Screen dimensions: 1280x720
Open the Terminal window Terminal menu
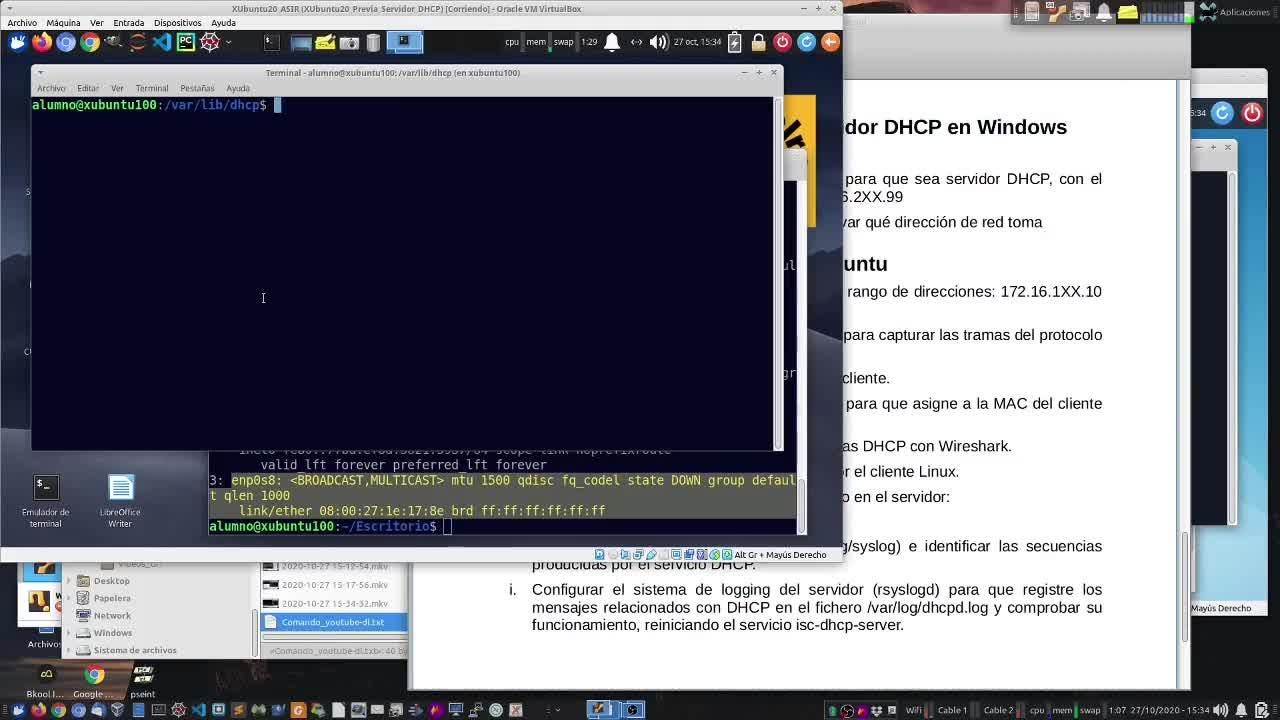point(152,88)
